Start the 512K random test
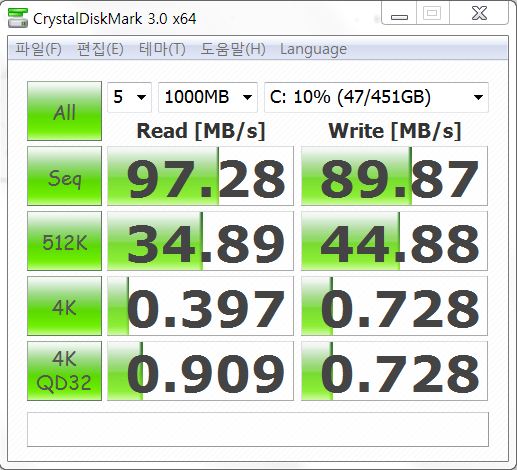This screenshot has height=470, width=517. click(x=64, y=241)
